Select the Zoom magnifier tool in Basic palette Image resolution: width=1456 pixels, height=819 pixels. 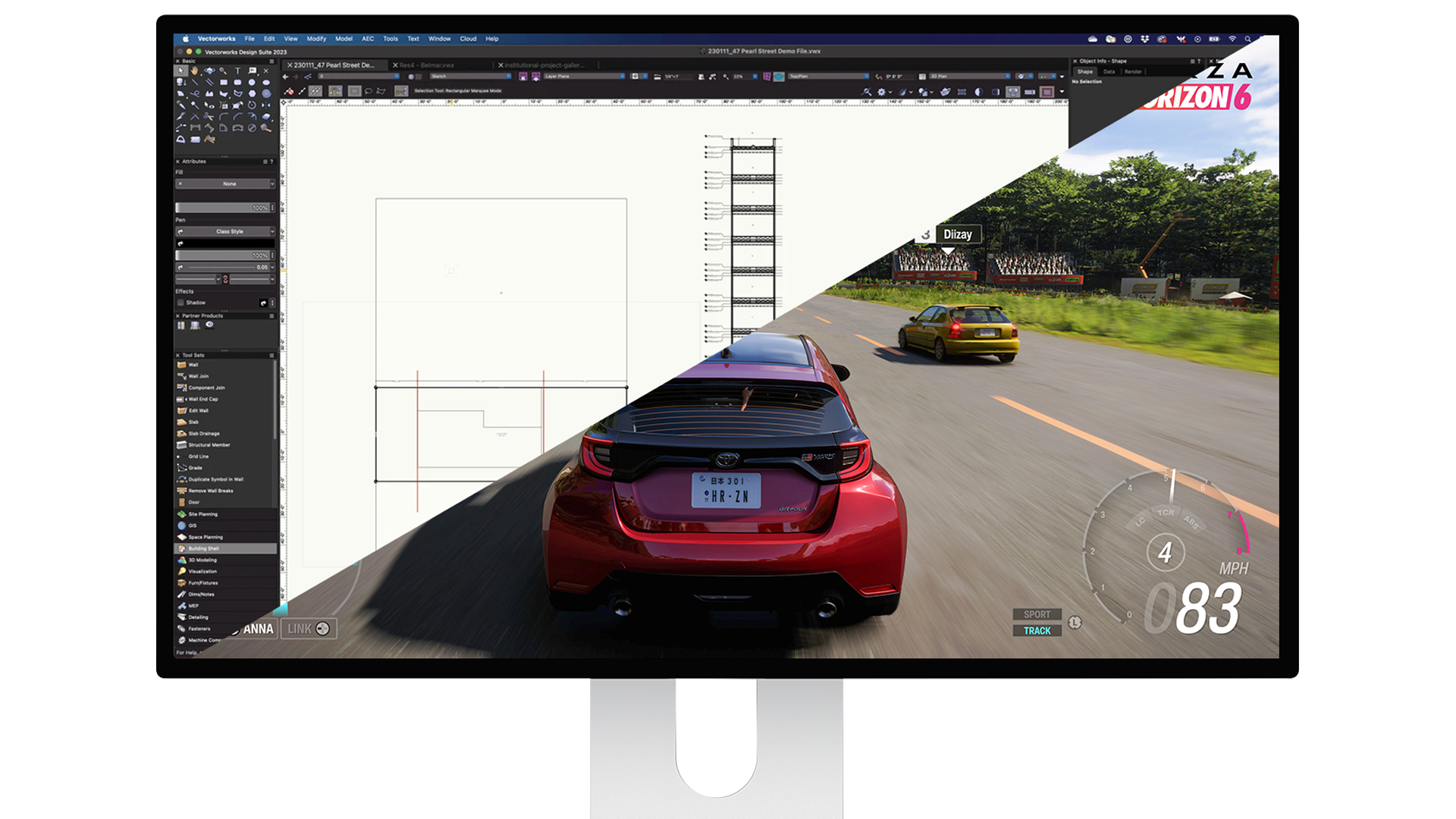pos(223,71)
